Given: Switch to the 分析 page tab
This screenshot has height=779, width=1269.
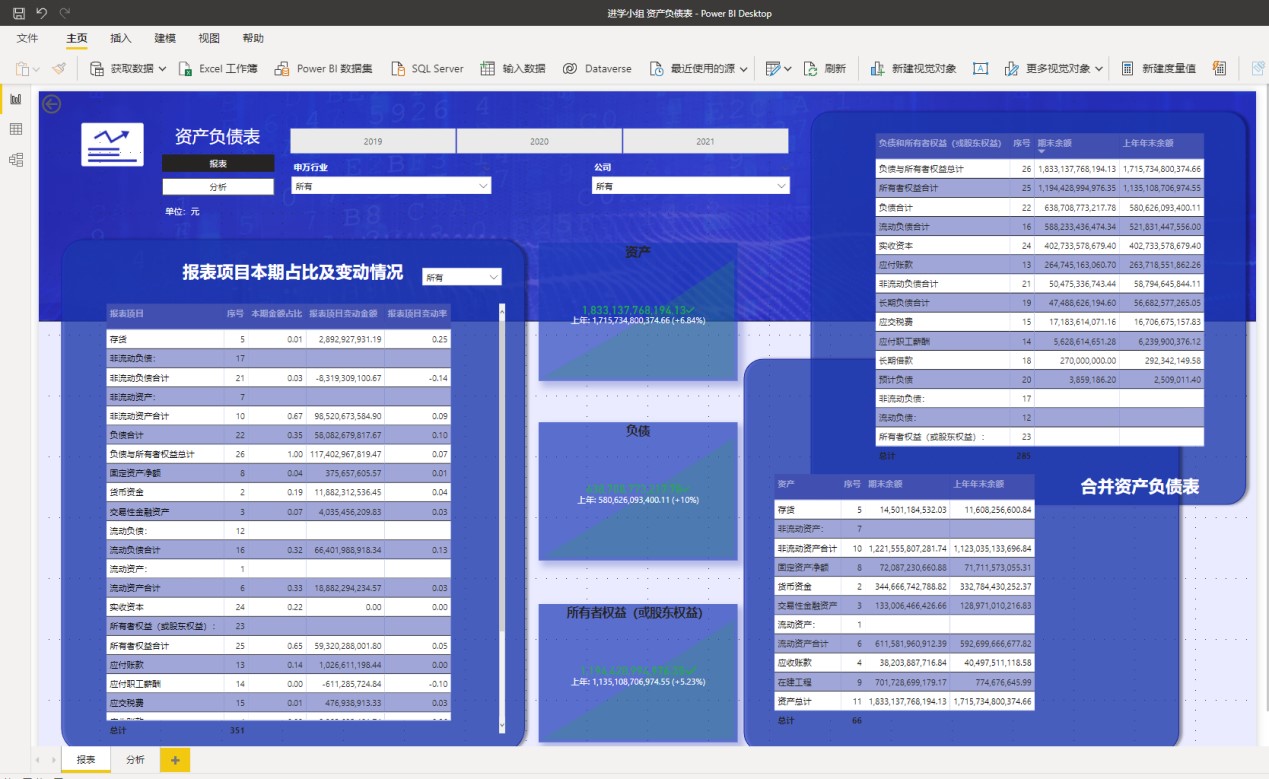Looking at the screenshot, I should click(x=135, y=760).
